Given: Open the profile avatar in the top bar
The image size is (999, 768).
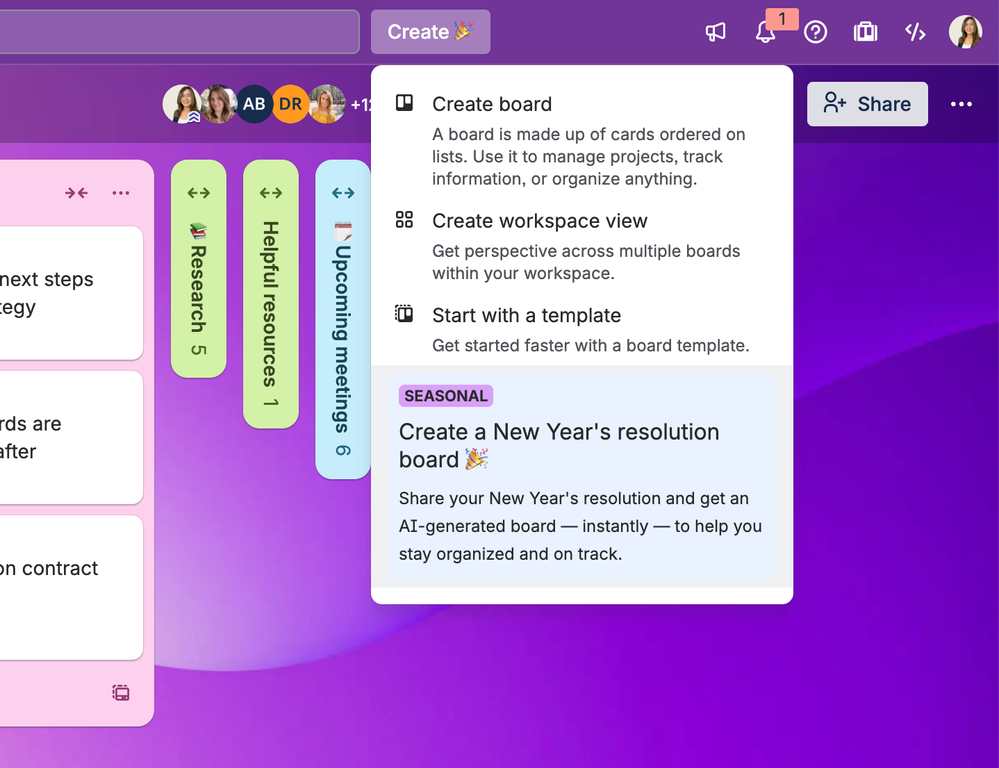Looking at the screenshot, I should point(965,32).
